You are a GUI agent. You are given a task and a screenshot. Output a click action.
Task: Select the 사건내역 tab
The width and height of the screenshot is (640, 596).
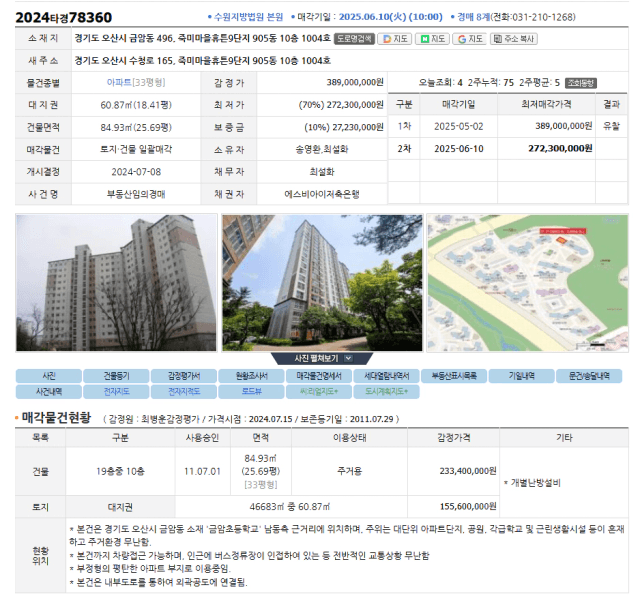coord(49,391)
